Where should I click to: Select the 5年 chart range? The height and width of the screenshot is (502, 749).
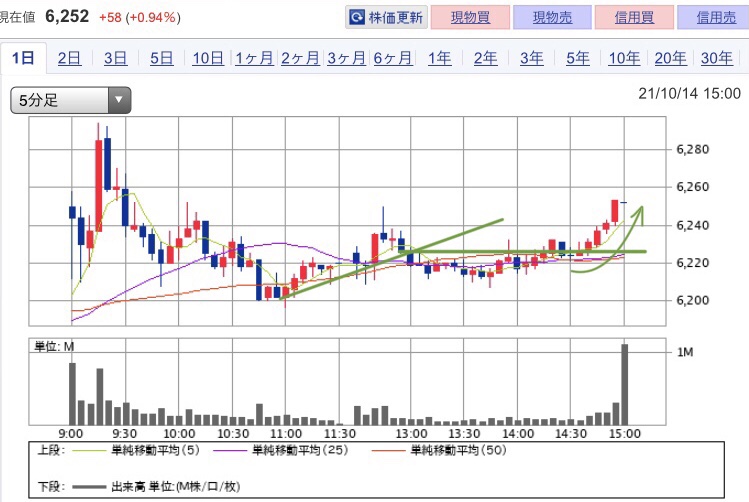point(578,58)
